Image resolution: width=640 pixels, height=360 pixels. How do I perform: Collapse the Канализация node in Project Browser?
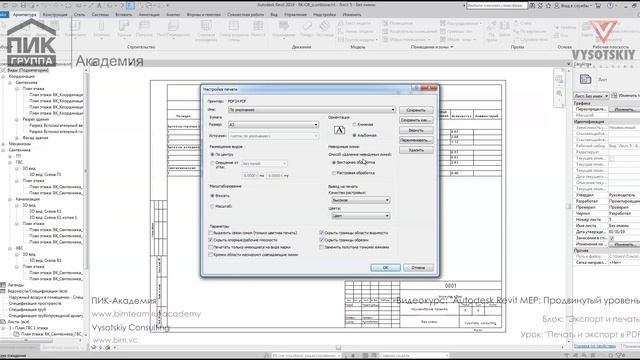point(10,199)
